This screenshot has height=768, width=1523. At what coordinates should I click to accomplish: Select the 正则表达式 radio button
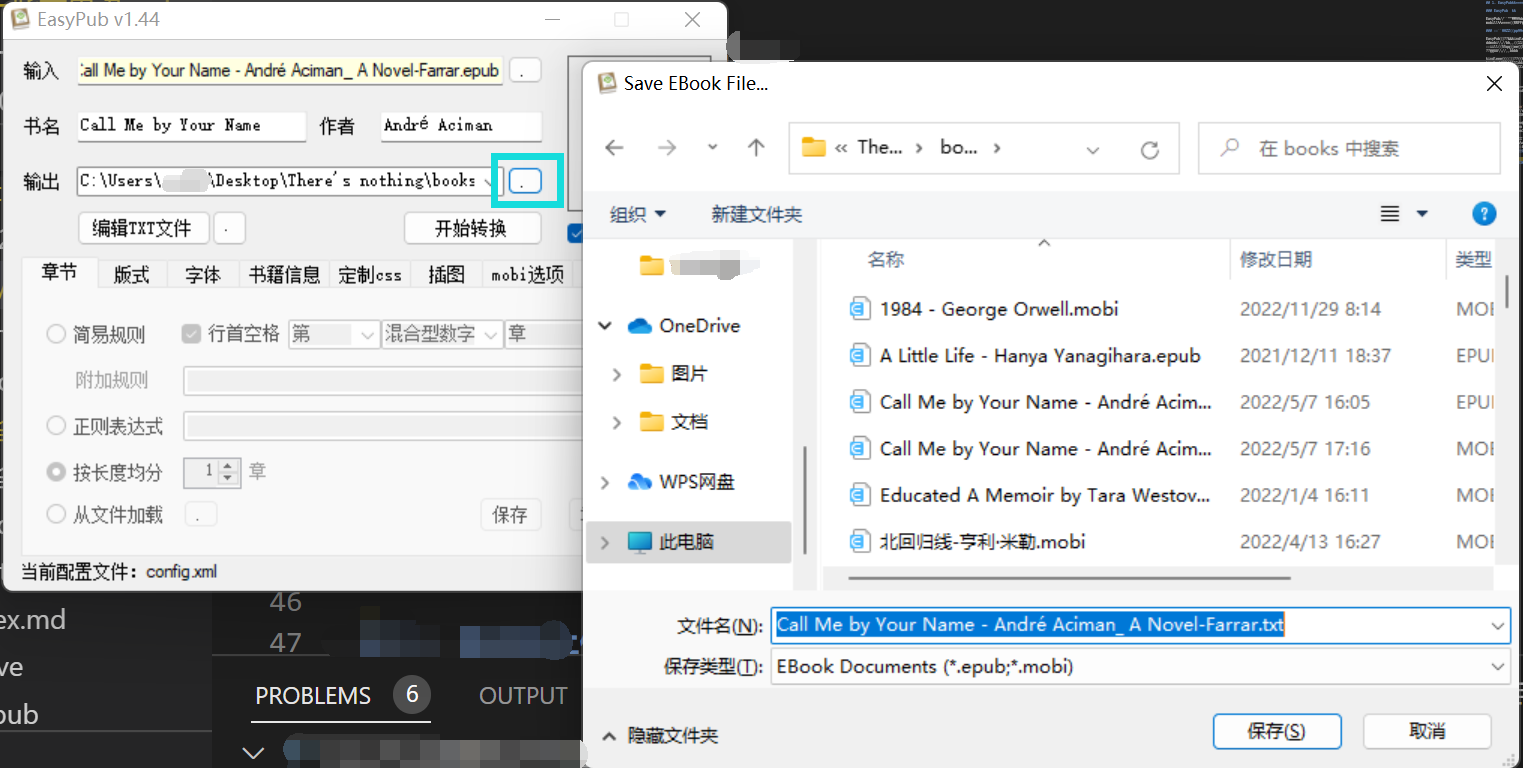point(56,426)
